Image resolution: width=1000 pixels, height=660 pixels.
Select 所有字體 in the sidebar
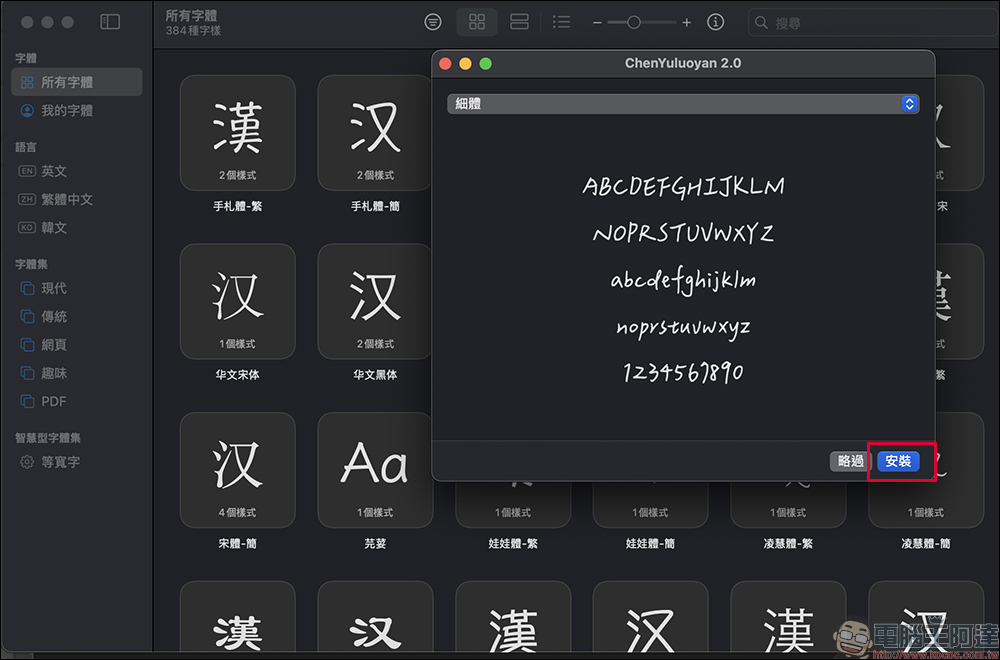click(x=77, y=82)
